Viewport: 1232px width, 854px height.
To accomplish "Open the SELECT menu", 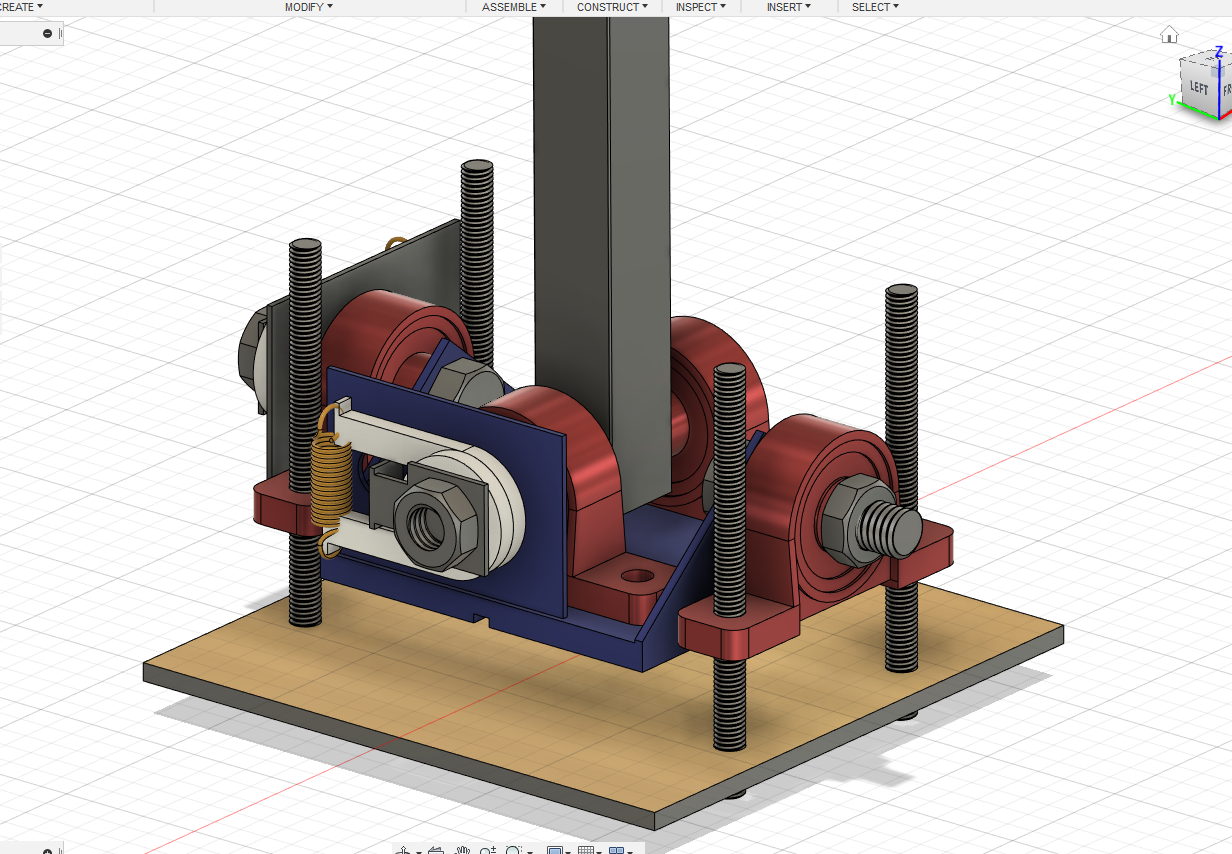I will 875,7.
